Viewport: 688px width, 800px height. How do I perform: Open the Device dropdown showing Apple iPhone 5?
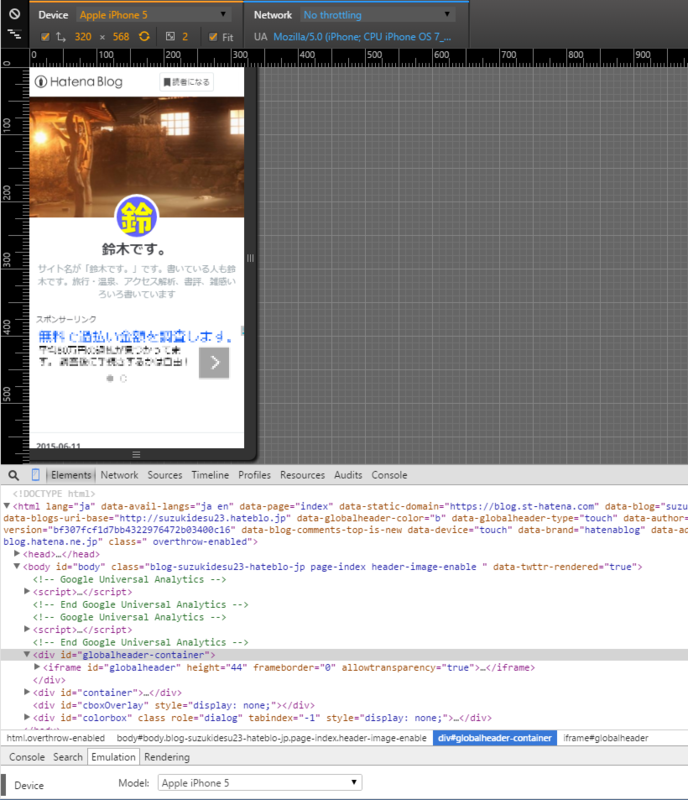tap(153, 15)
